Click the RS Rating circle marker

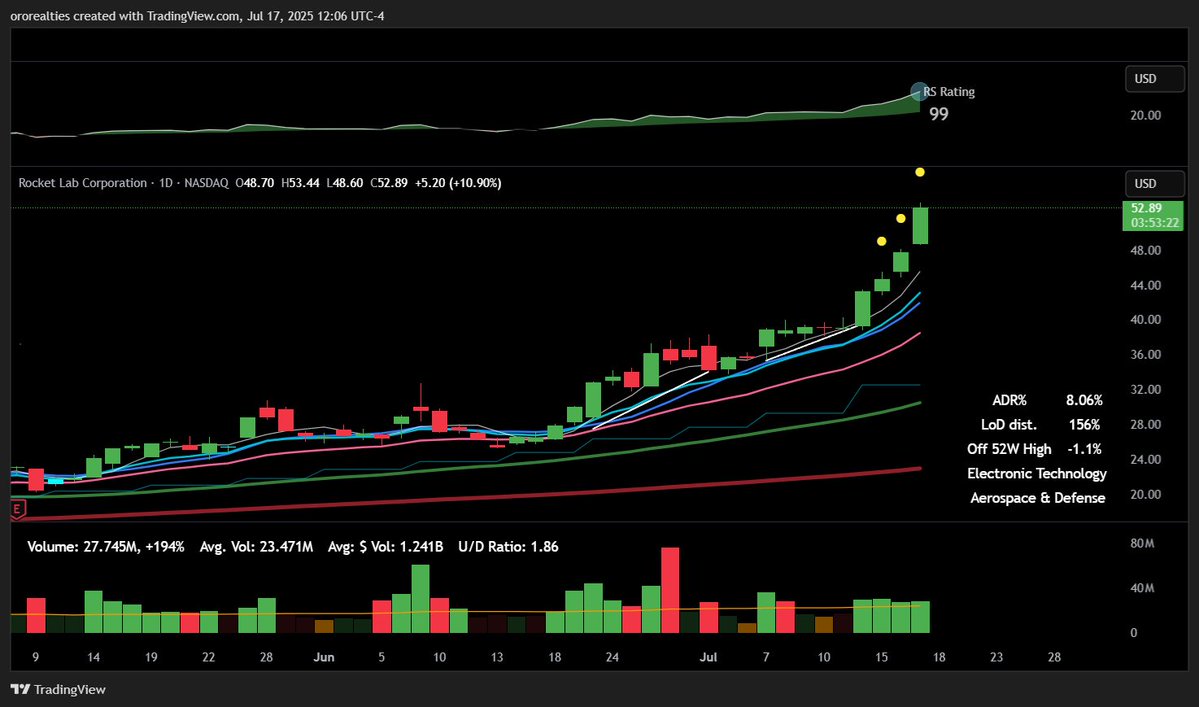[x=919, y=92]
